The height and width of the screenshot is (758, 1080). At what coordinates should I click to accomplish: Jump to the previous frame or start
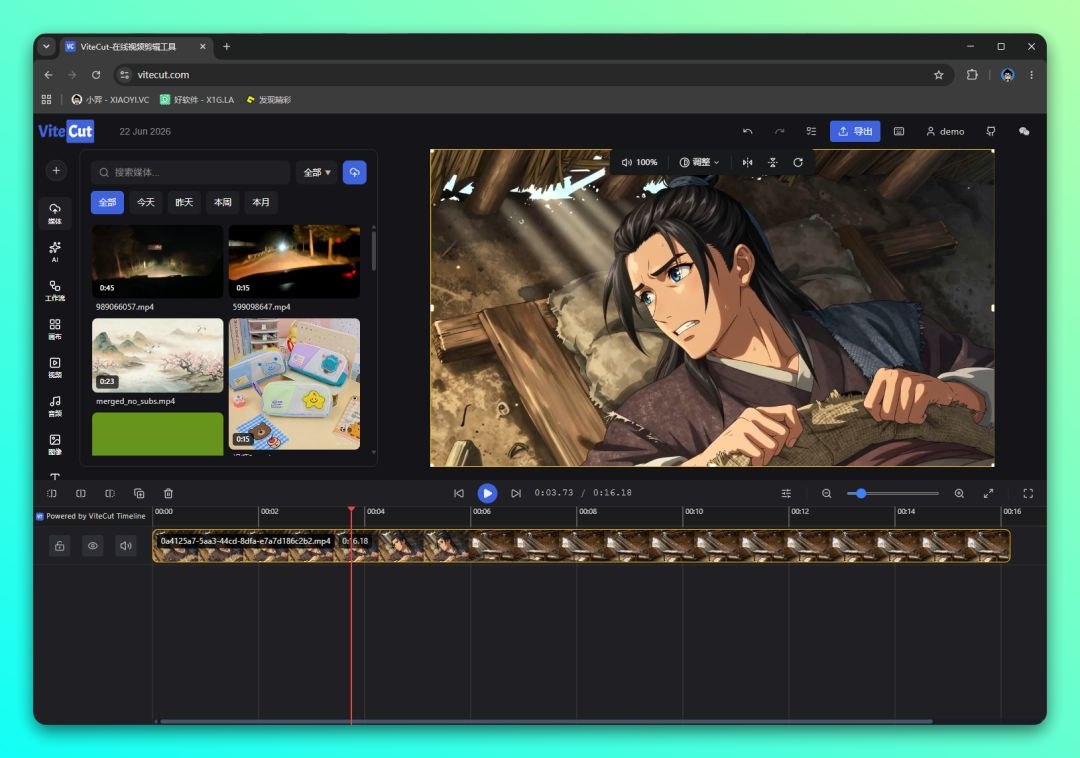(459, 494)
